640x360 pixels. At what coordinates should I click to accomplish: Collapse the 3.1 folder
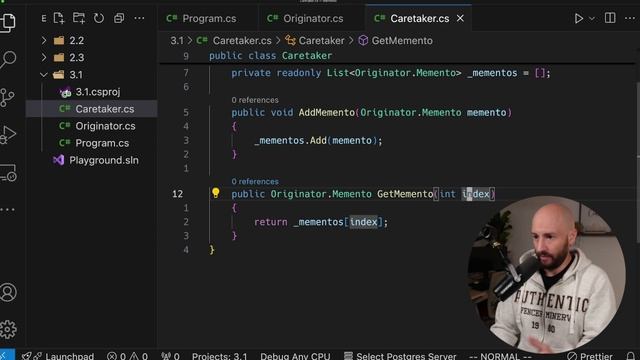click(44, 75)
